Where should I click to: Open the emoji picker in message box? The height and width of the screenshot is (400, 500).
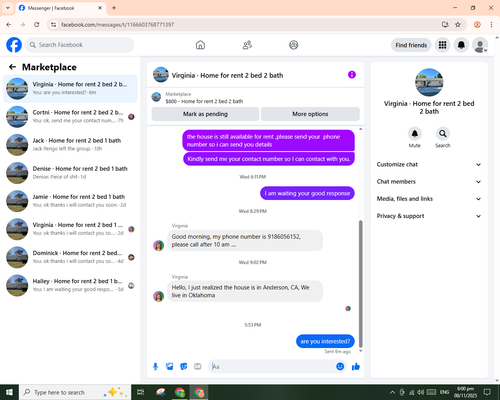tap(340, 367)
